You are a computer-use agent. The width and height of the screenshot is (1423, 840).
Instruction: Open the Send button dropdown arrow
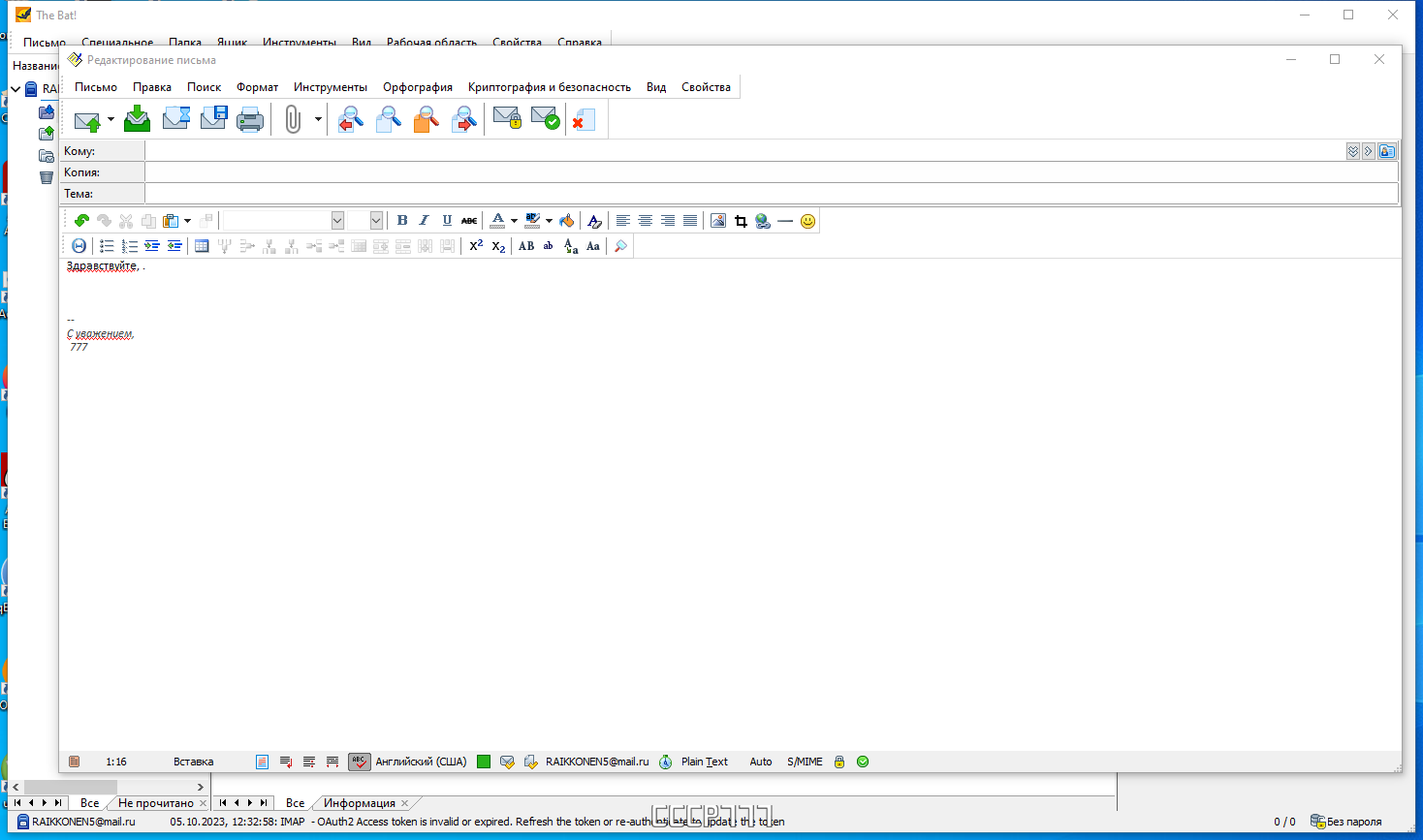111,120
